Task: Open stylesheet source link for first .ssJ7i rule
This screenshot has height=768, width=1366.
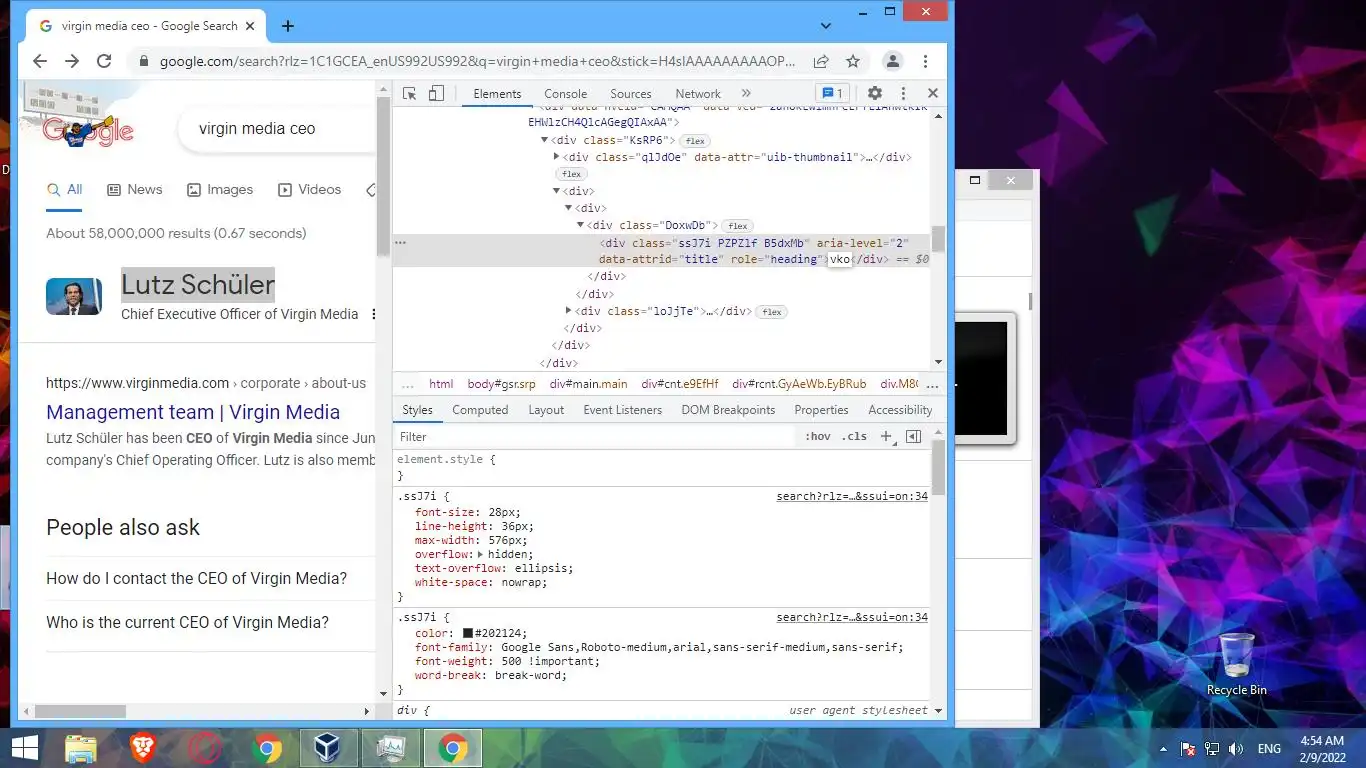Action: pos(852,496)
